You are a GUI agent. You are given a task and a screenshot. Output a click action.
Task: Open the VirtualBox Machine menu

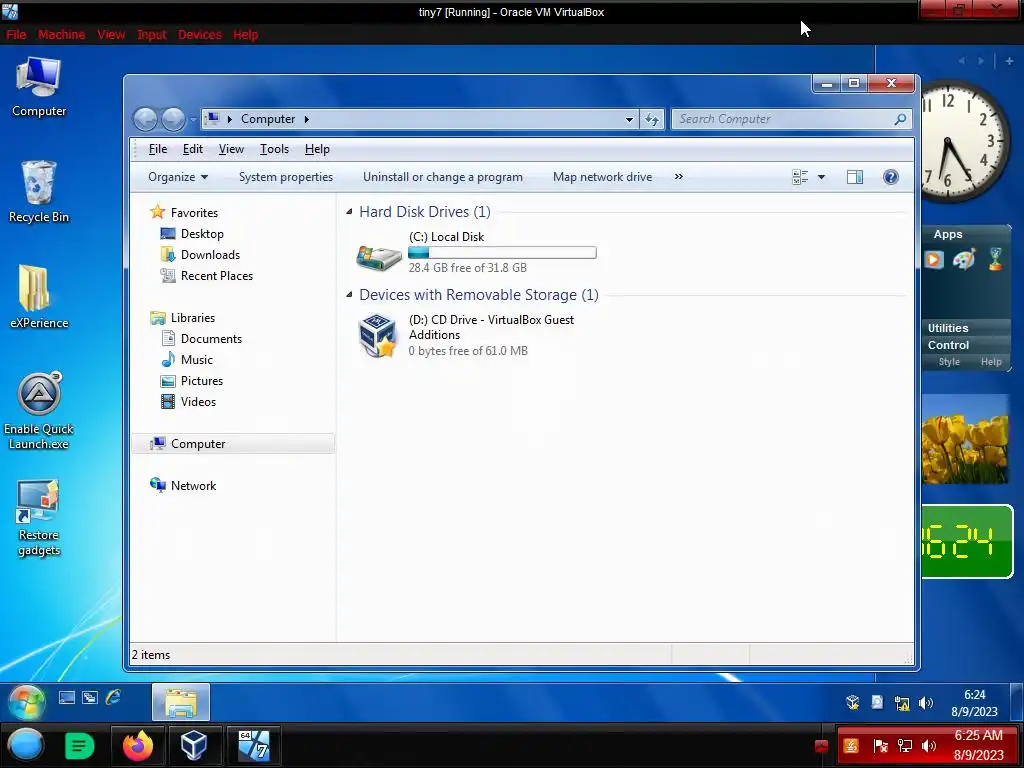[61, 35]
